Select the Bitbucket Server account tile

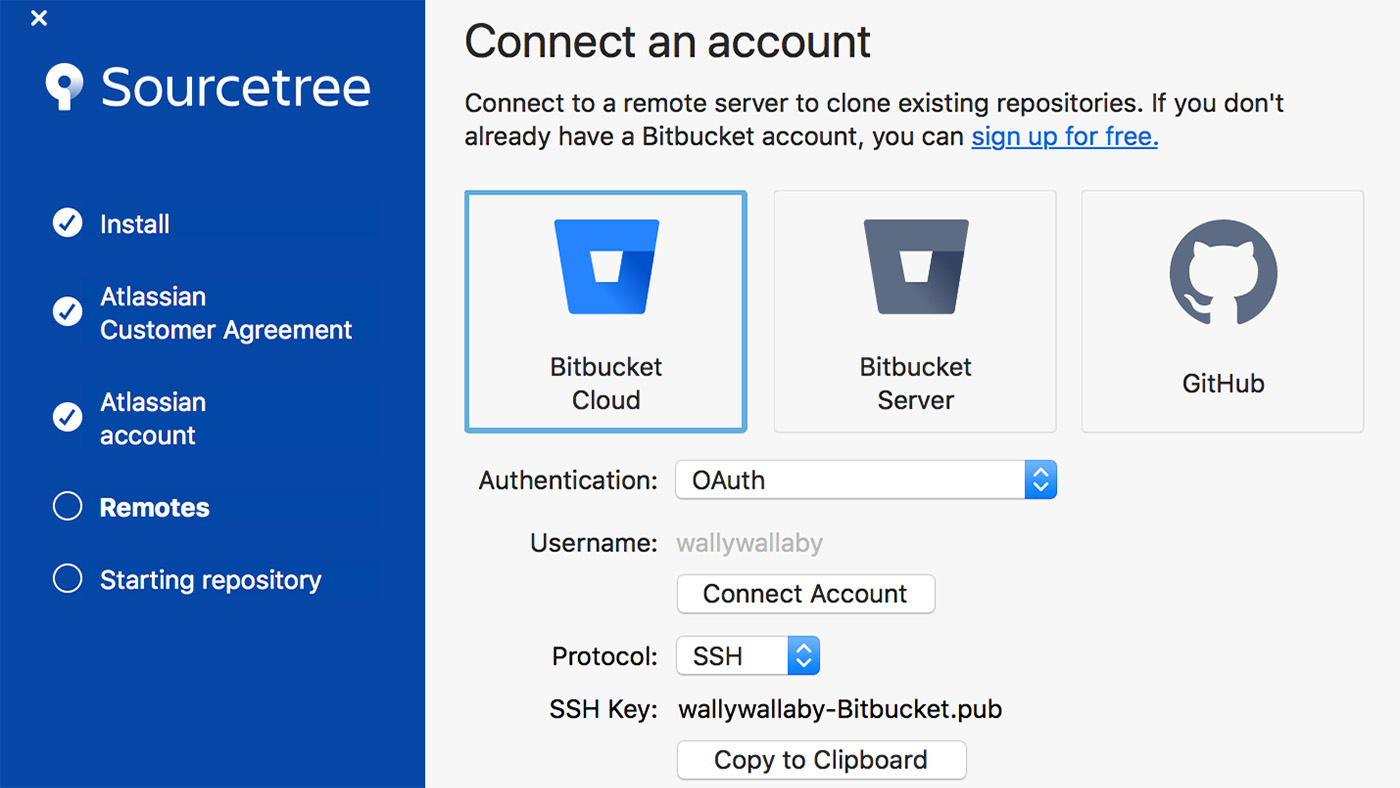tap(915, 312)
